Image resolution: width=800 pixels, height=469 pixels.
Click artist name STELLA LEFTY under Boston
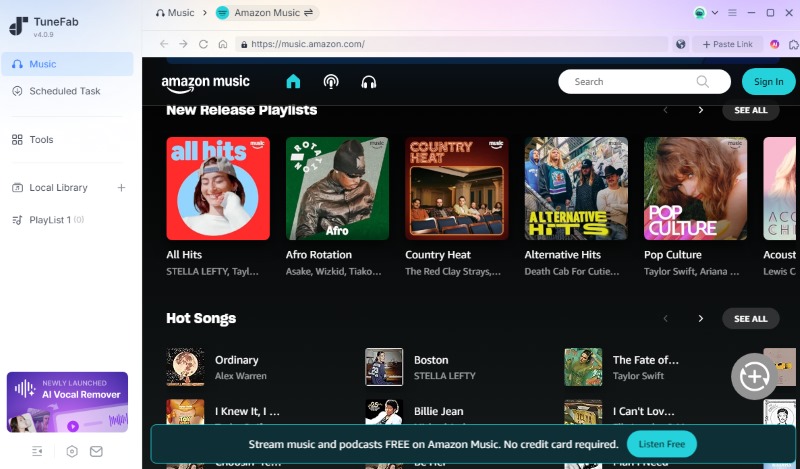(x=444, y=376)
